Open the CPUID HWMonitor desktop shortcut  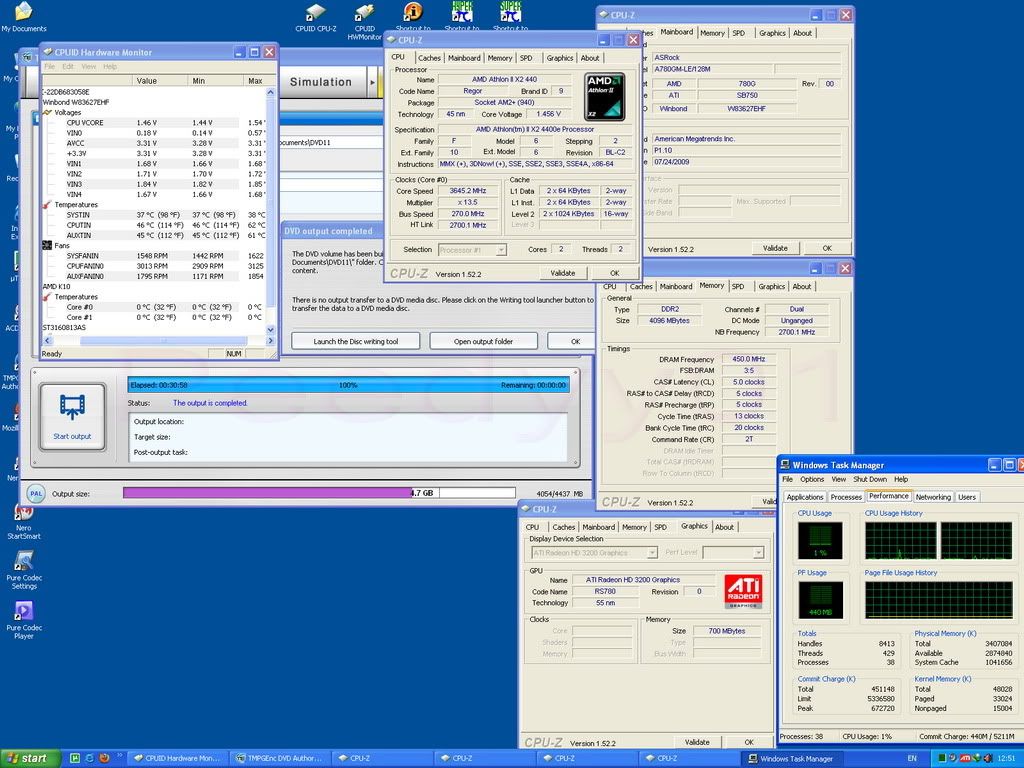[364, 21]
